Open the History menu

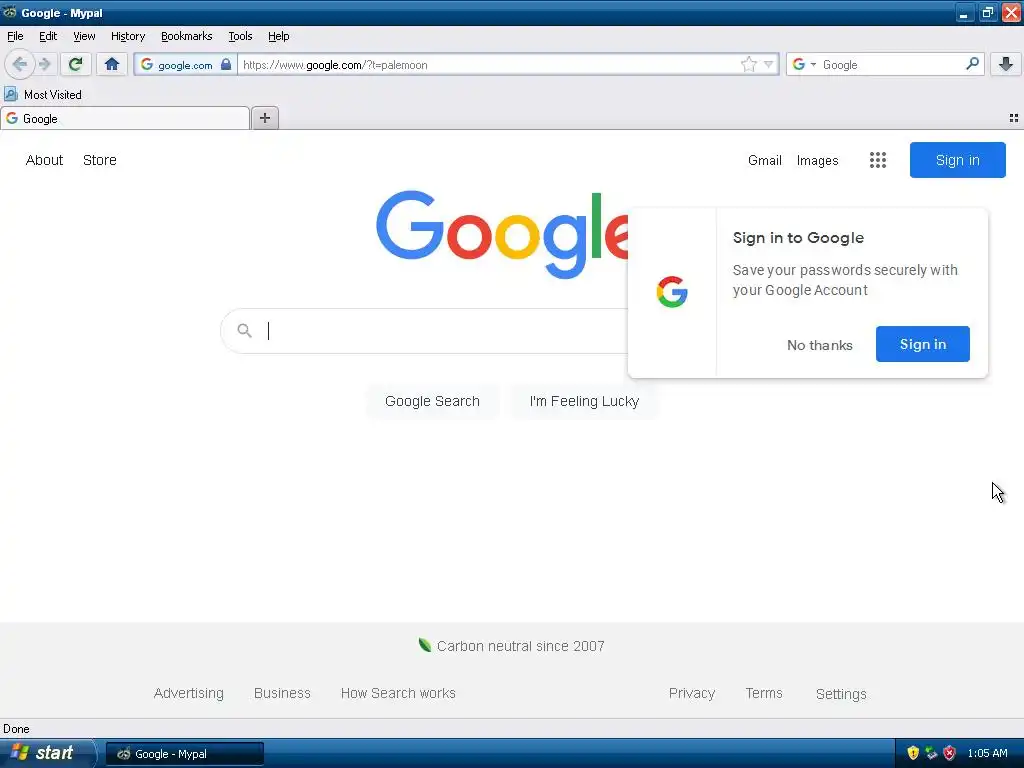coord(128,36)
